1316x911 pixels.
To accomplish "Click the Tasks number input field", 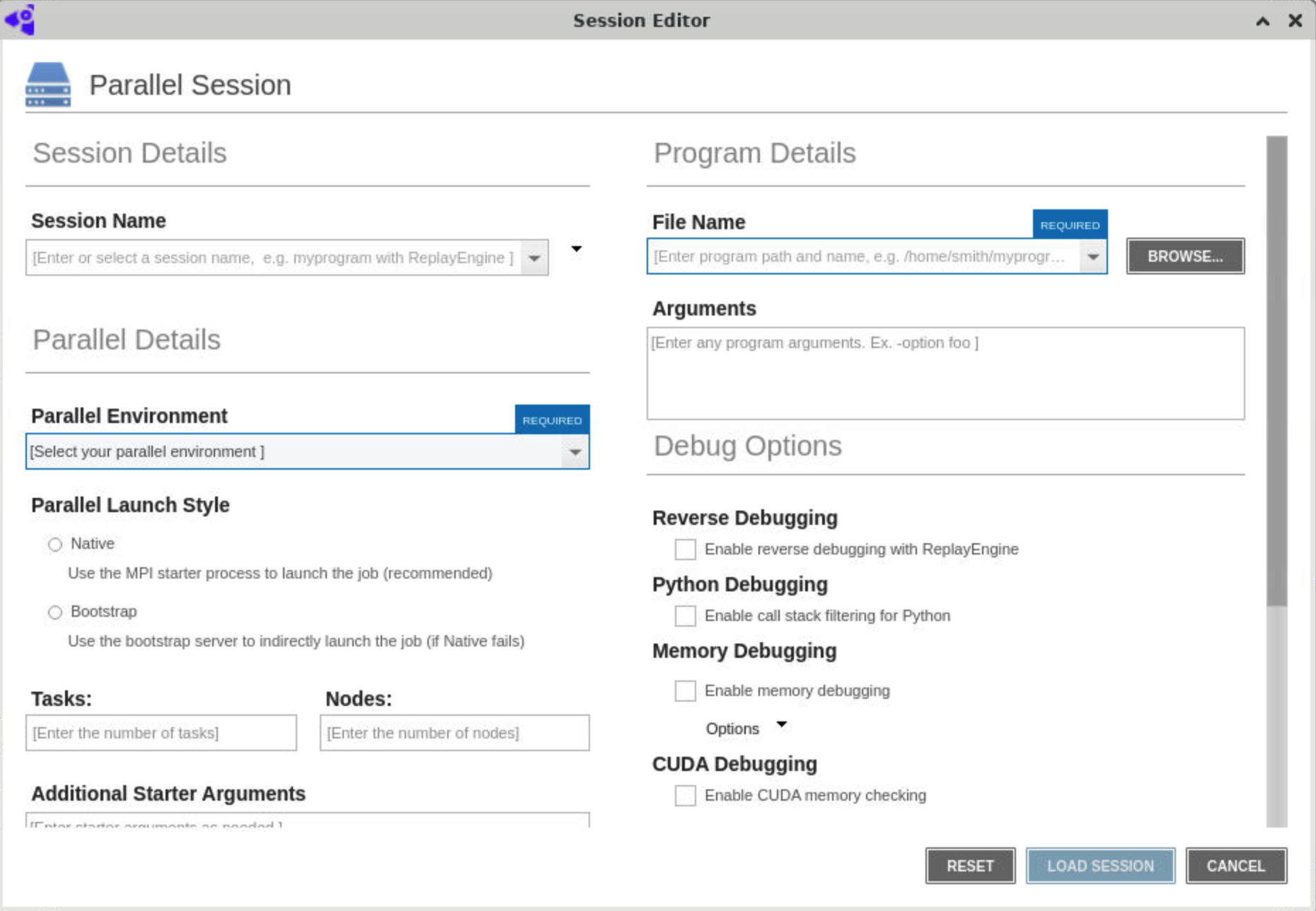I will (161, 733).
